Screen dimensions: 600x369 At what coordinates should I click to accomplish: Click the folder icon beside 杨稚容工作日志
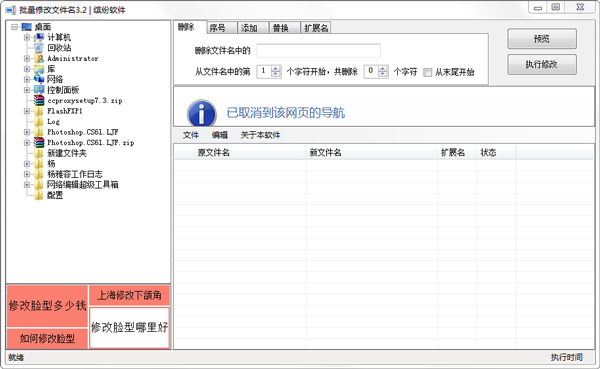click(39, 174)
